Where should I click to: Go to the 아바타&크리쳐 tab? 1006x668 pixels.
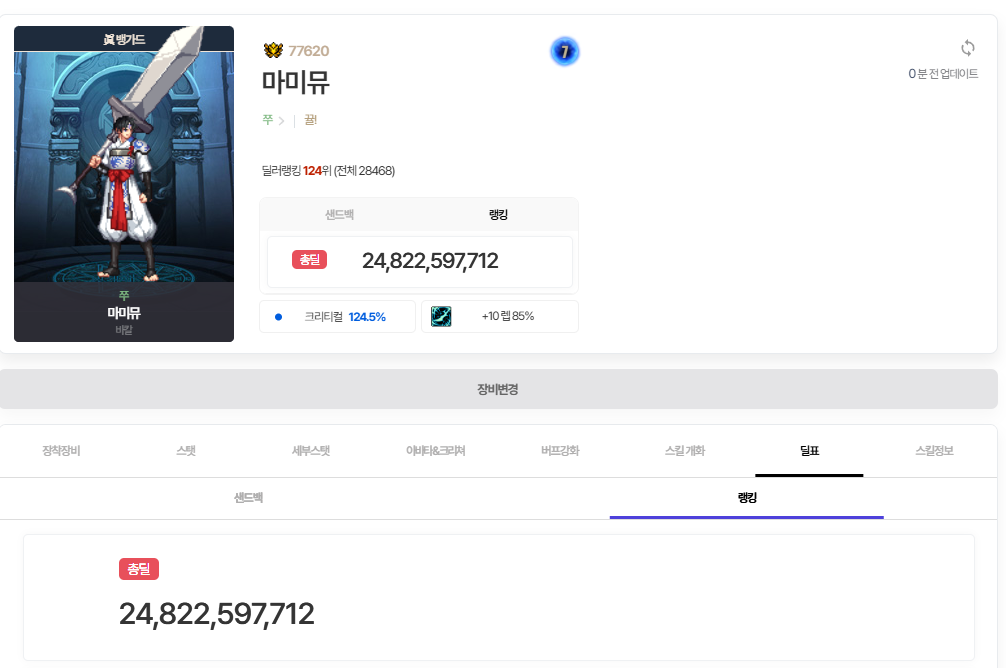[x=435, y=451]
